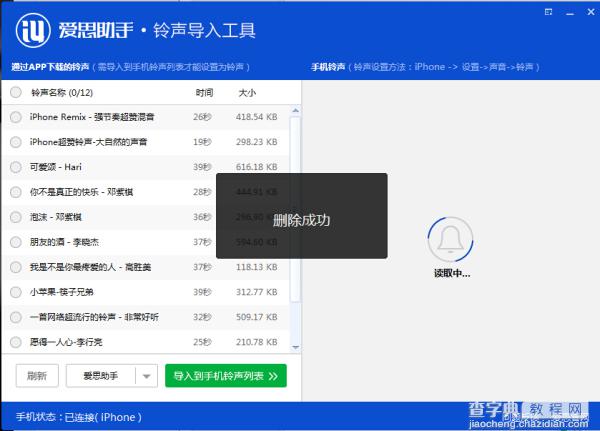Click the 19秒 duration value
Viewport: 600px width, 431px height.
(202, 142)
